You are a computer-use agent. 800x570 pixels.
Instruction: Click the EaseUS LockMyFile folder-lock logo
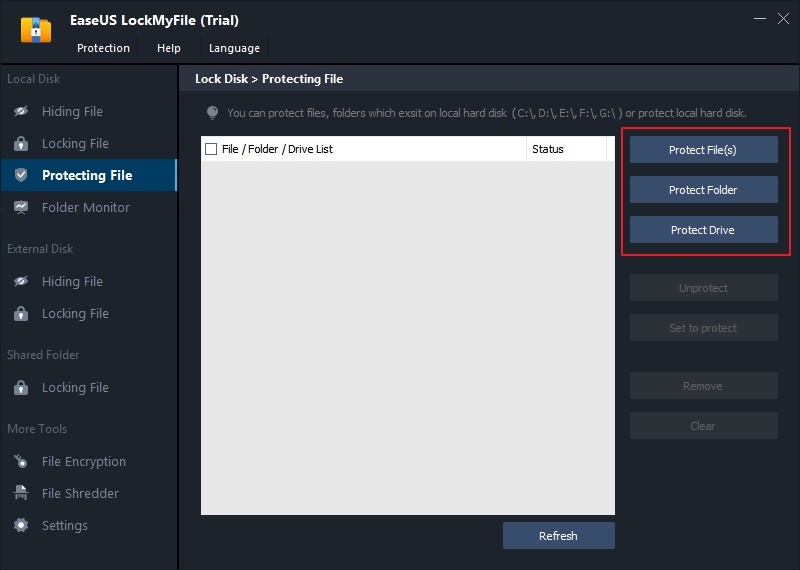[x=36, y=30]
